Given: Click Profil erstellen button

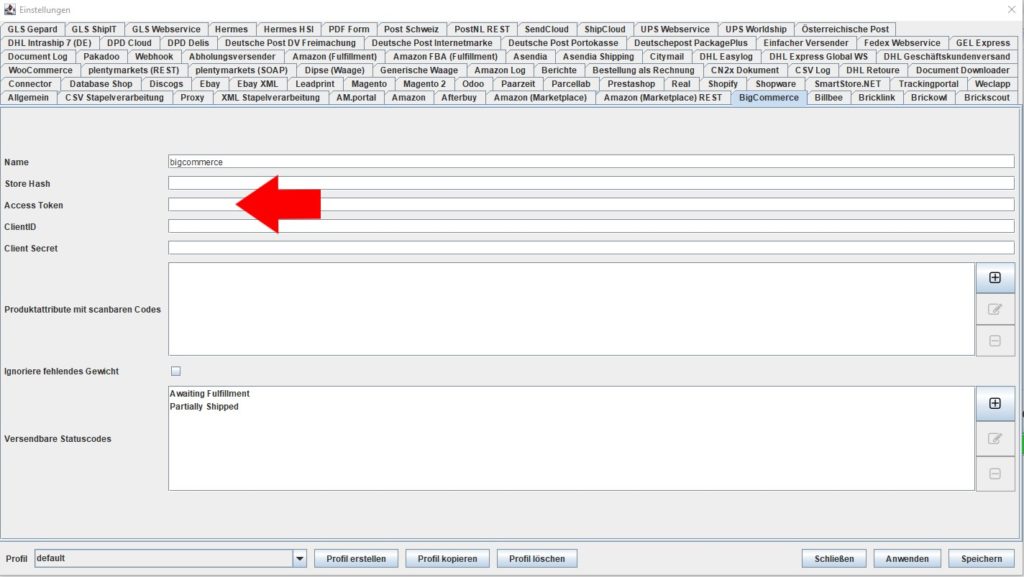Looking at the screenshot, I should [x=356, y=559].
